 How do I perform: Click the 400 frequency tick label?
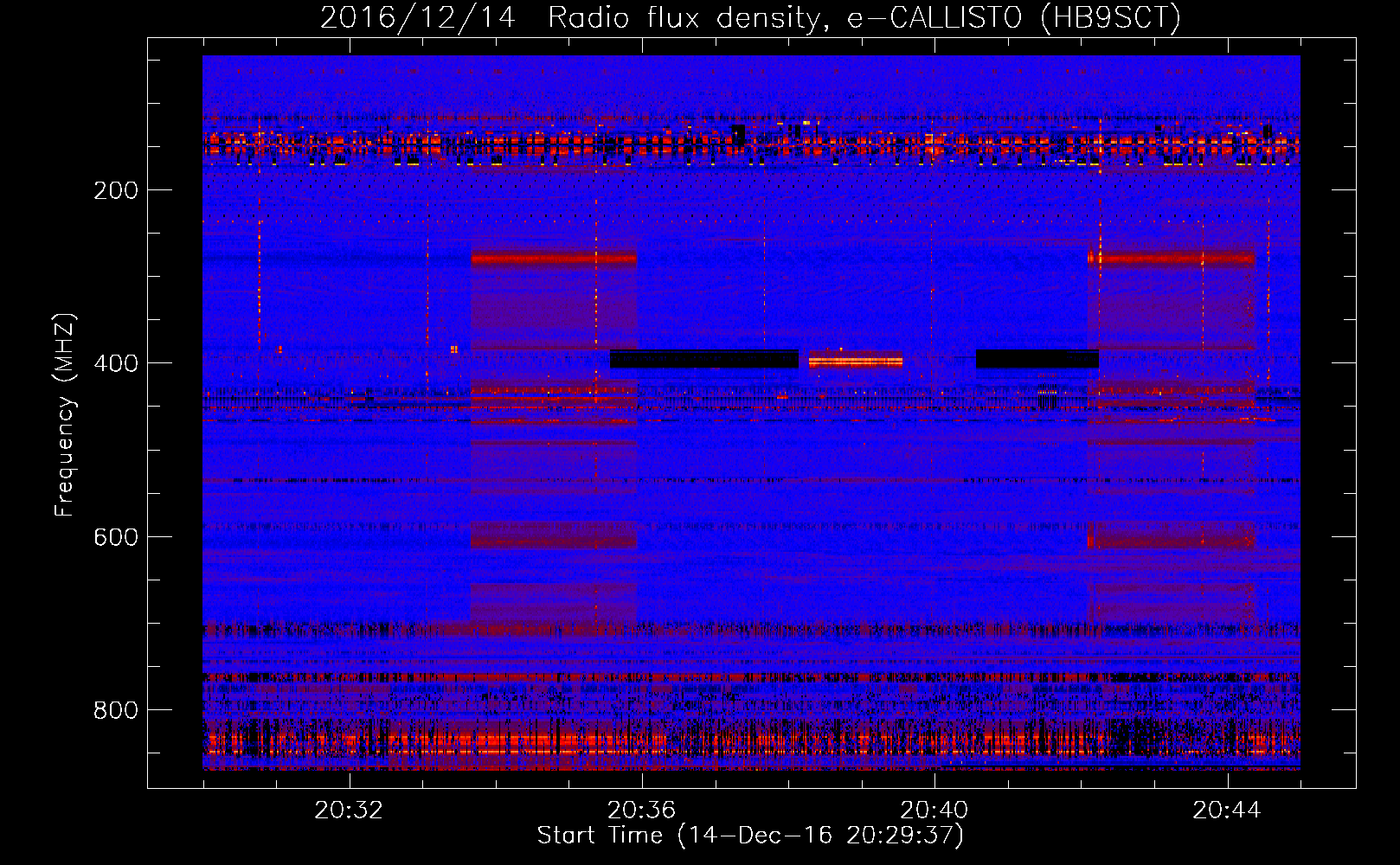[116, 363]
